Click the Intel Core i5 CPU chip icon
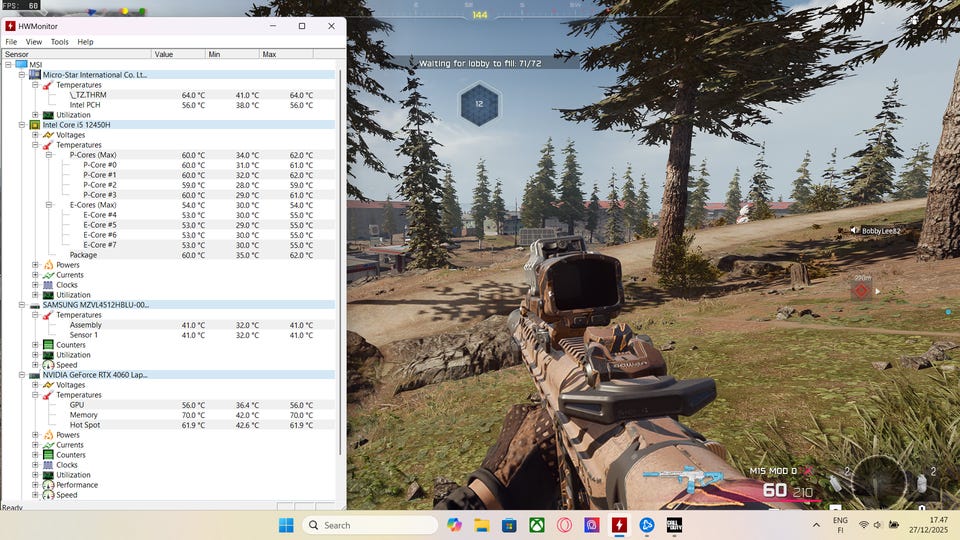 [35, 125]
